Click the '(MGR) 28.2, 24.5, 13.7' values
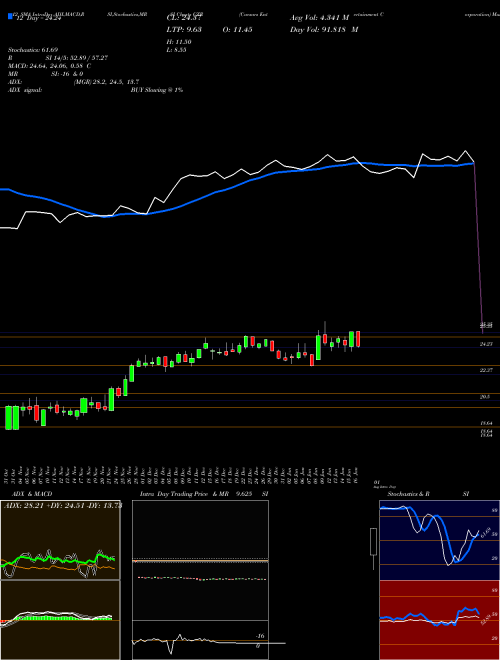500x660 pixels. click(x=106, y=82)
